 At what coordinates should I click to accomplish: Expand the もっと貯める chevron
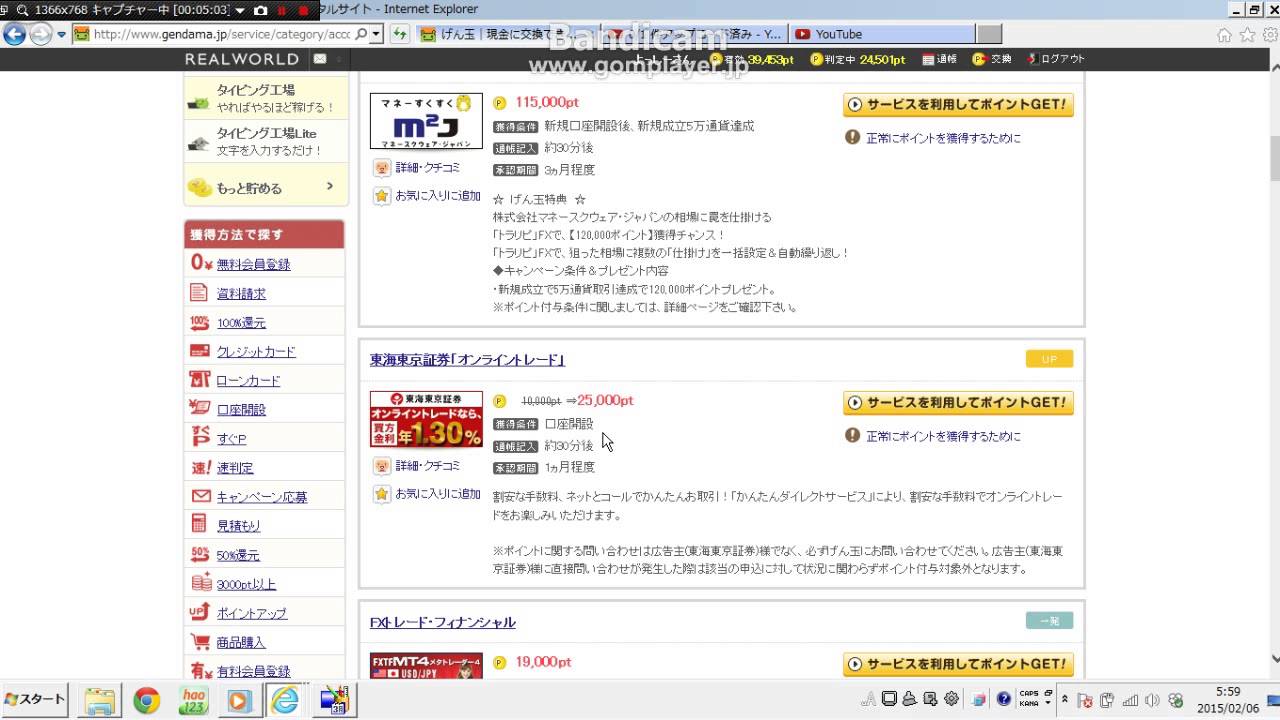click(329, 187)
